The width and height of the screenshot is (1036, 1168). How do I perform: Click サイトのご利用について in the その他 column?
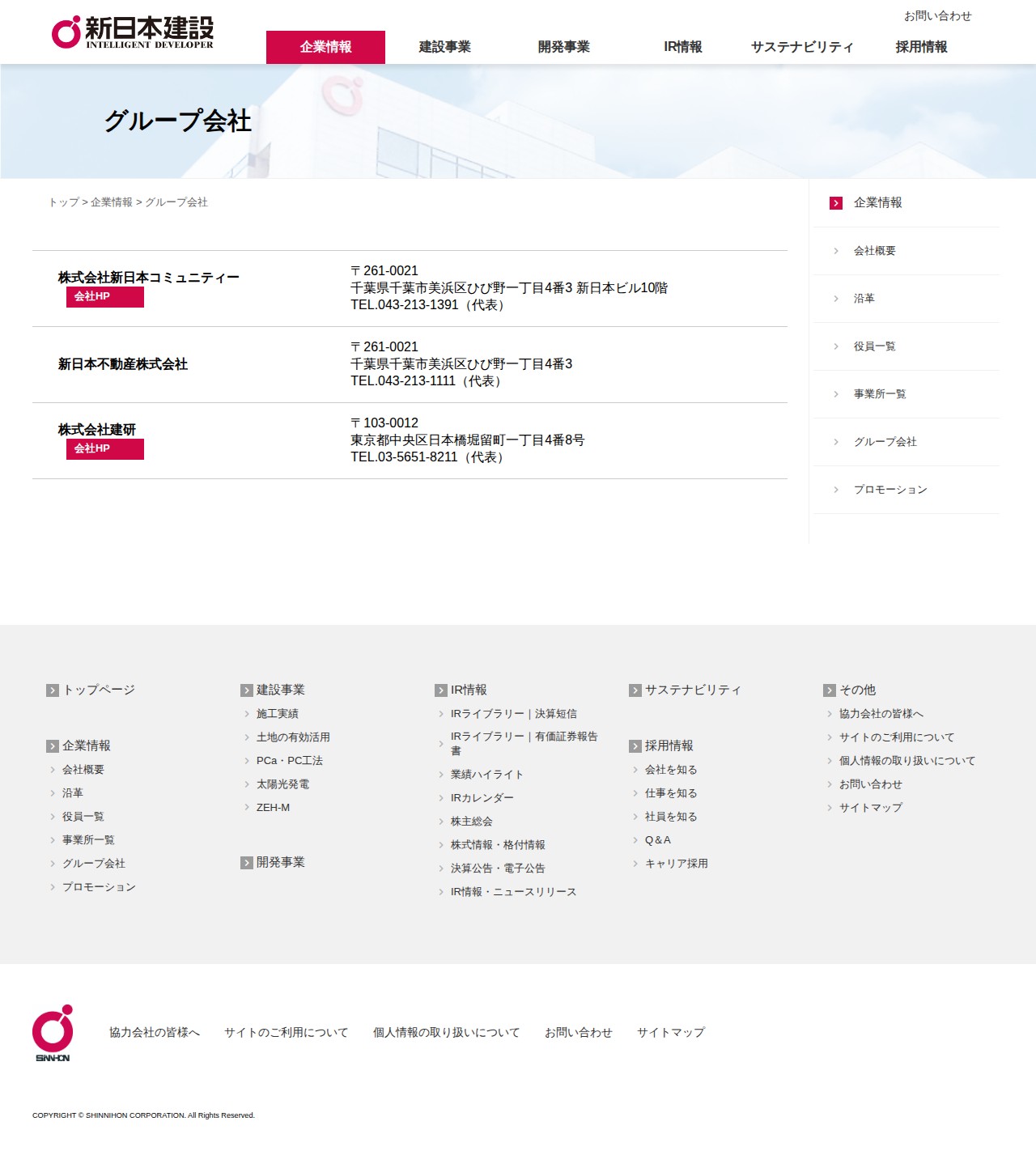[897, 737]
